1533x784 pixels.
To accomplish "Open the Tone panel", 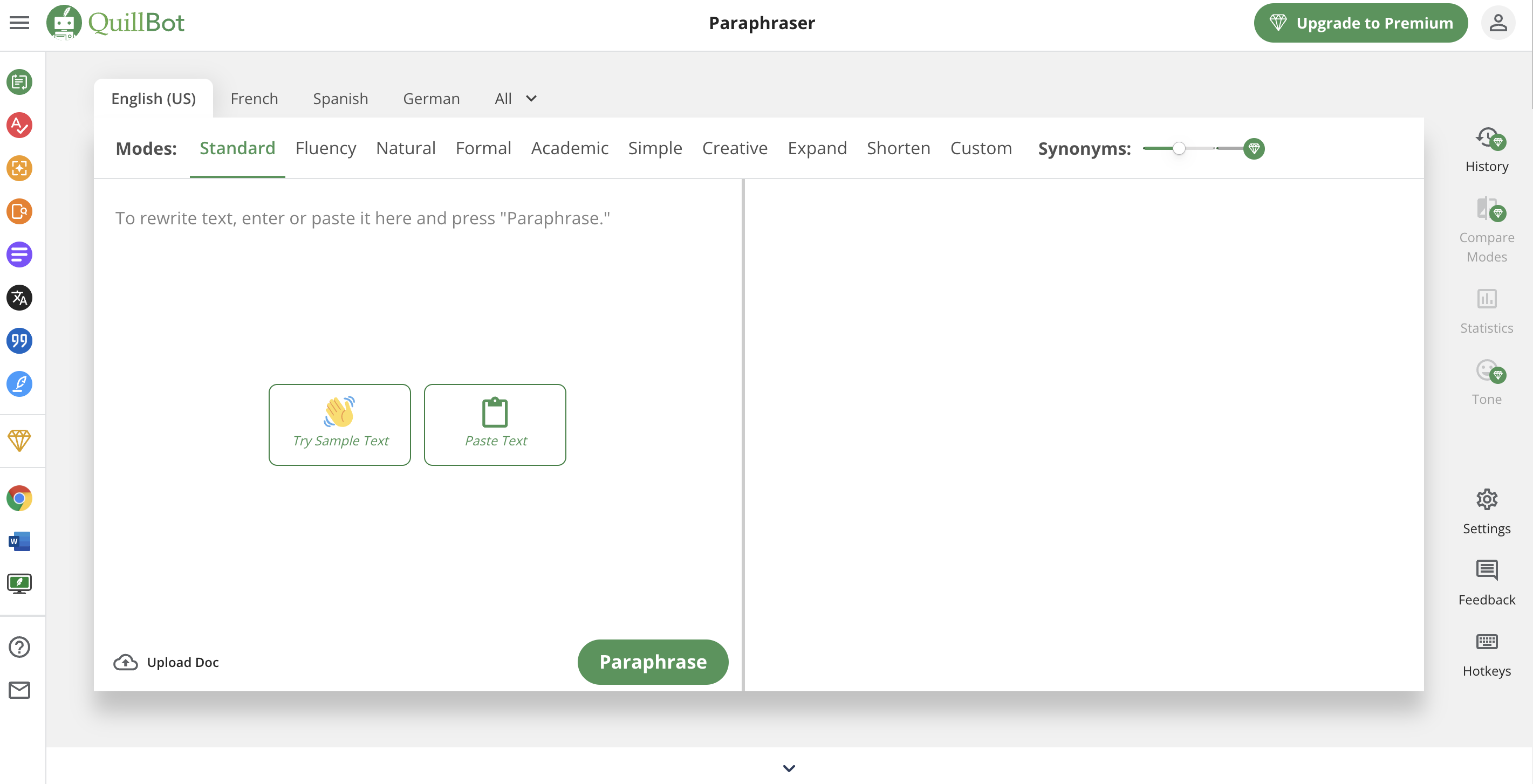I will click(x=1487, y=383).
